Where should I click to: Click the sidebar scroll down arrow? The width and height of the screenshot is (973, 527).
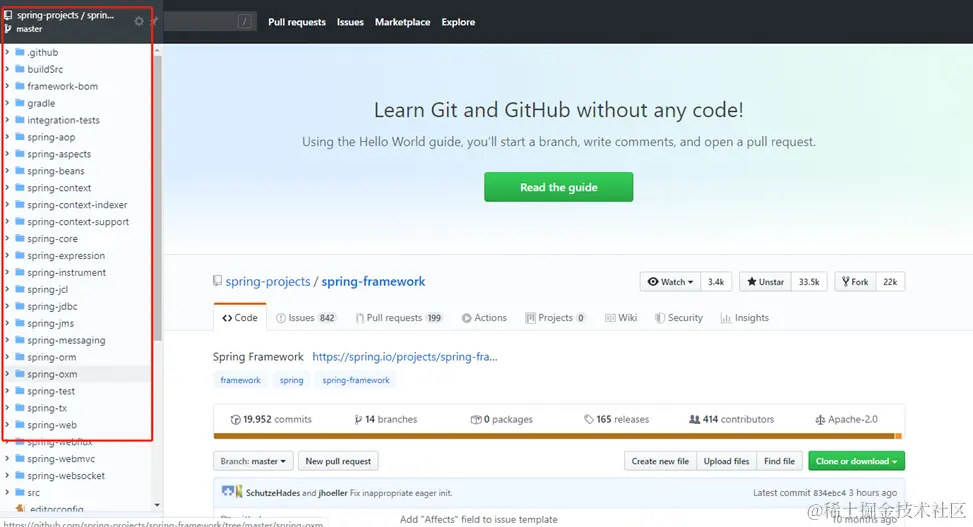click(x=157, y=505)
